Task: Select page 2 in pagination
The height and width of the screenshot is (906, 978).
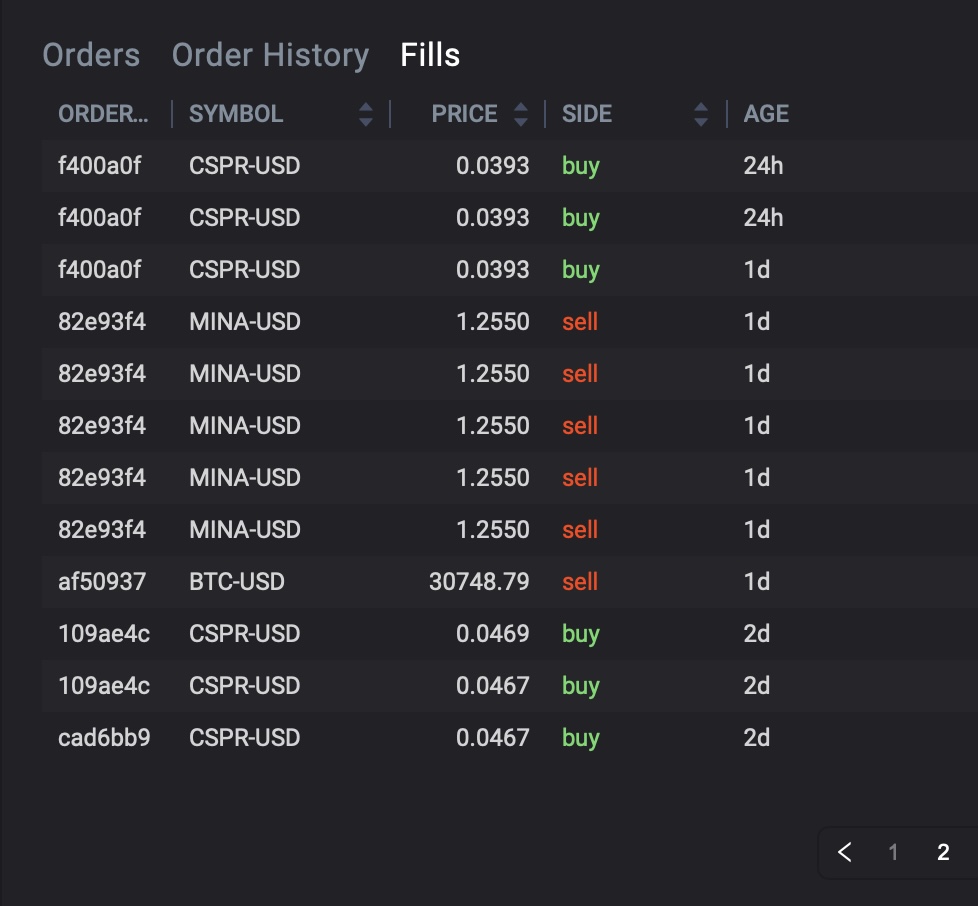Action: coord(943,852)
